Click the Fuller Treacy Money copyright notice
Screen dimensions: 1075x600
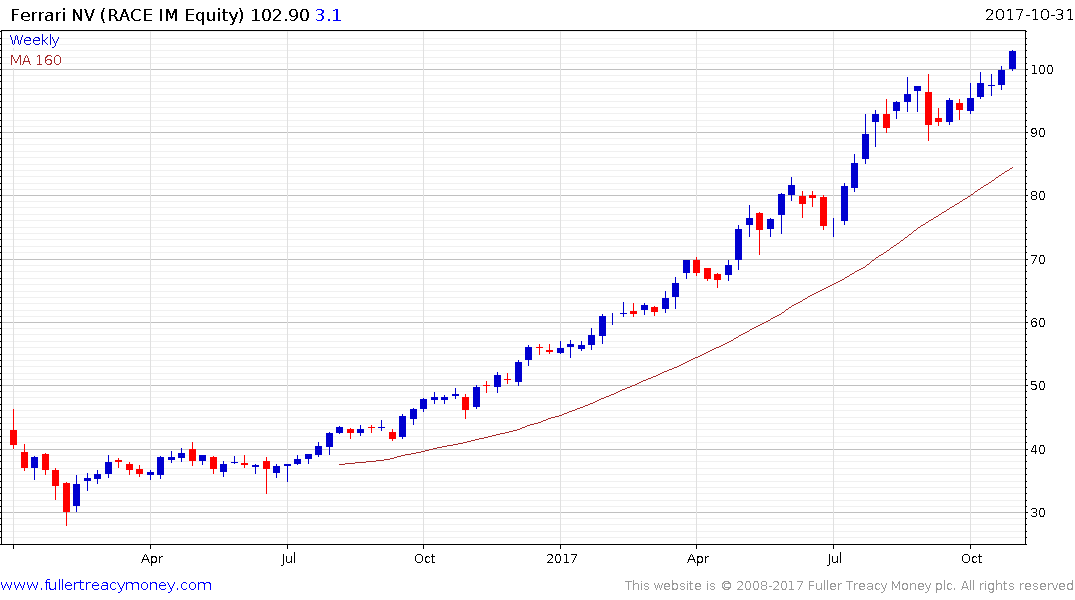[x=849, y=586]
